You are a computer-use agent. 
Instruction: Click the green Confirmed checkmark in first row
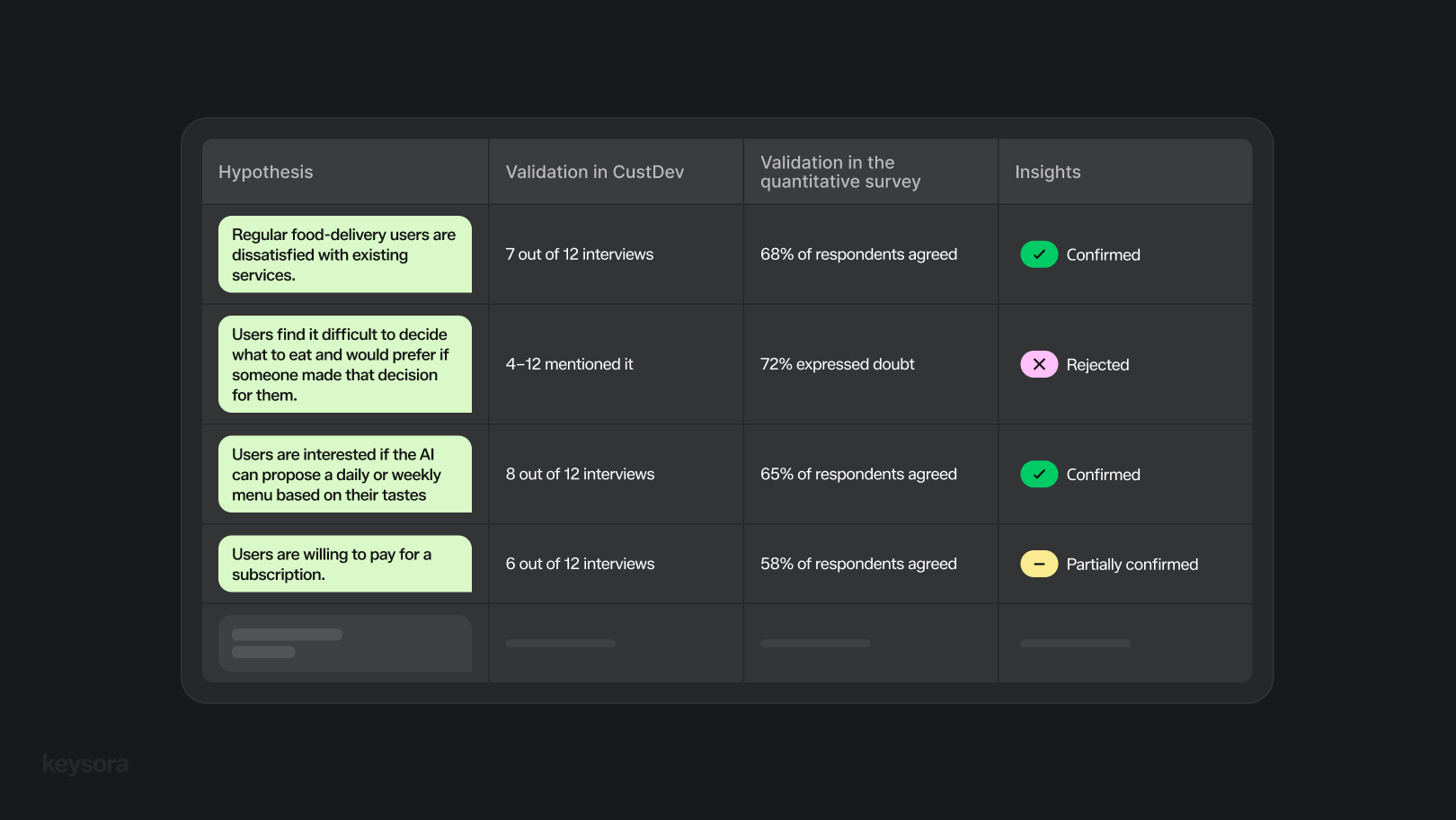click(x=1038, y=254)
